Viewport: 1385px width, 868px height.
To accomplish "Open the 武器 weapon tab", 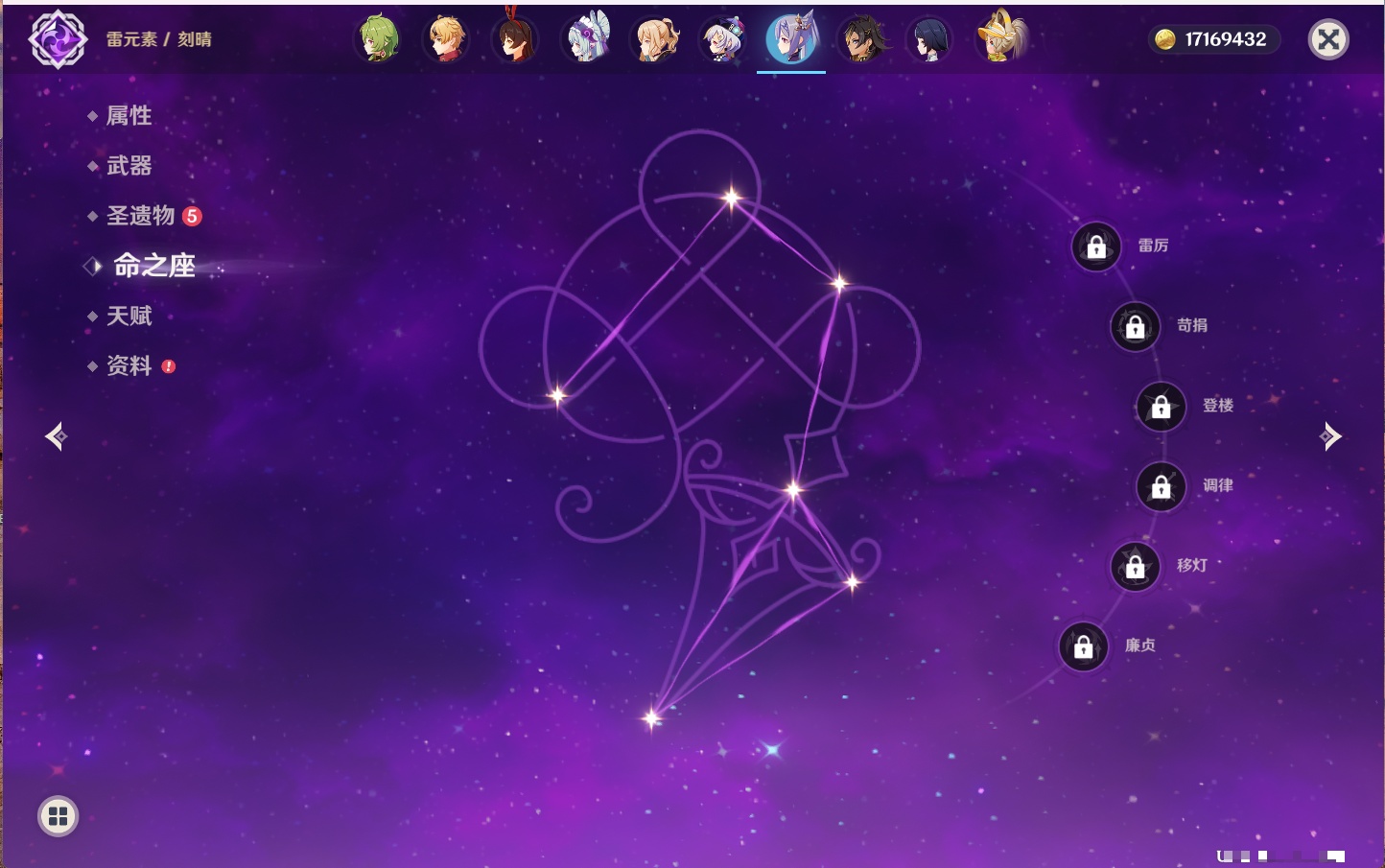I will (x=129, y=166).
